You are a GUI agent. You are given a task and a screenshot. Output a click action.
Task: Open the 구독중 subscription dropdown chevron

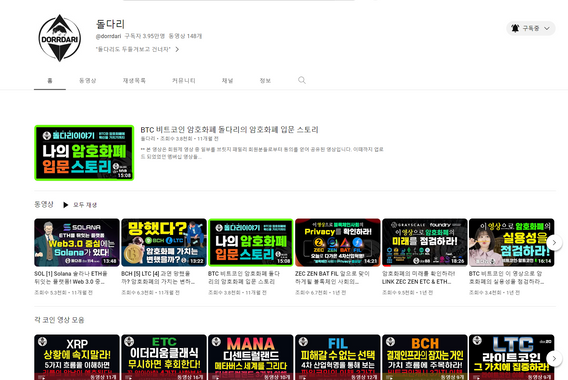point(547,28)
